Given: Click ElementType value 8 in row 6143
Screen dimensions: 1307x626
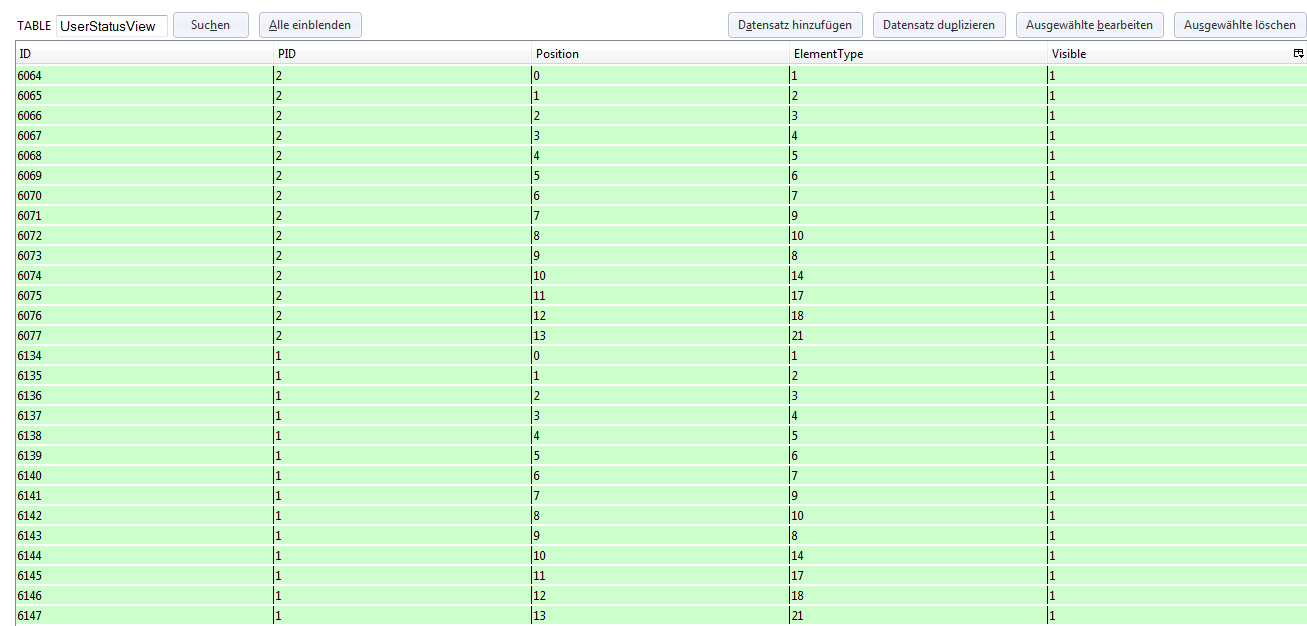Looking at the screenshot, I should coord(794,536).
